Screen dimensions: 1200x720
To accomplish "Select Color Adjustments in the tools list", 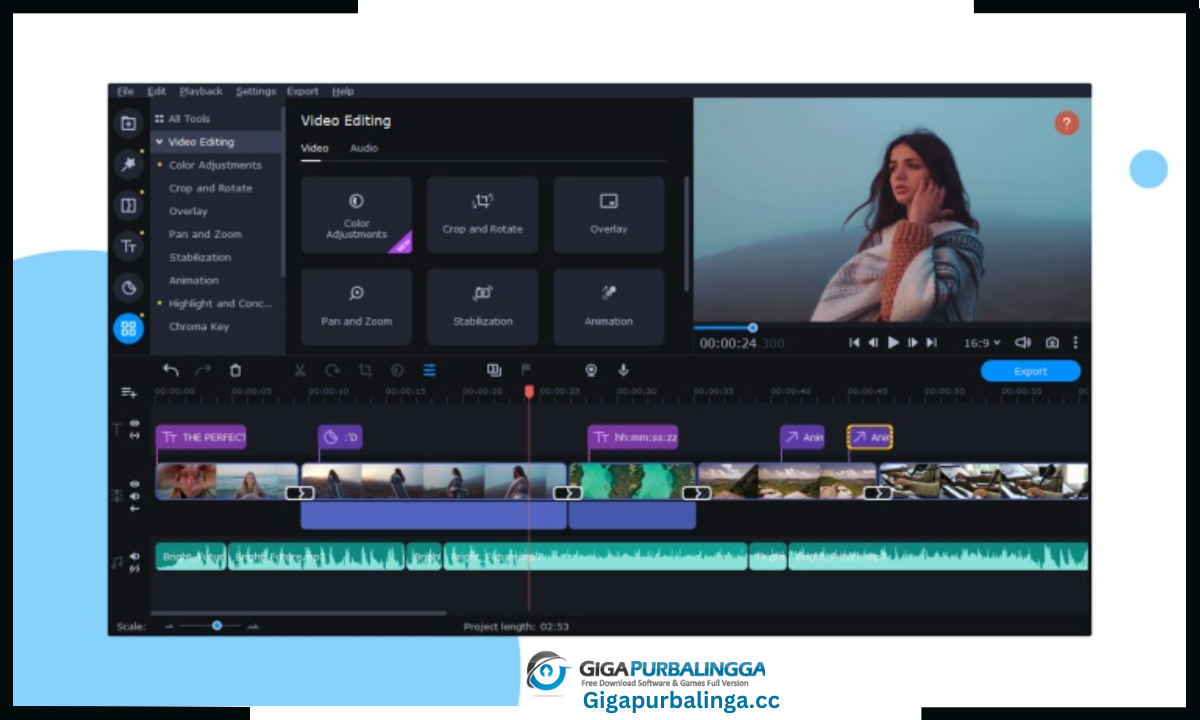I will click(x=215, y=165).
